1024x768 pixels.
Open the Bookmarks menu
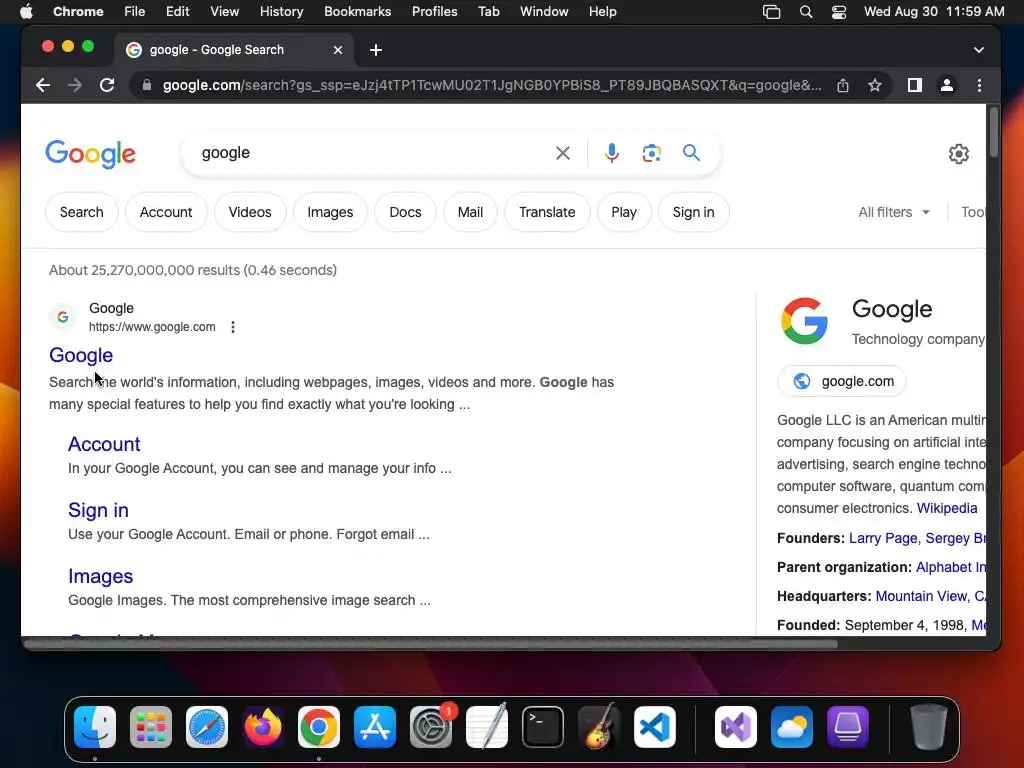(x=357, y=11)
